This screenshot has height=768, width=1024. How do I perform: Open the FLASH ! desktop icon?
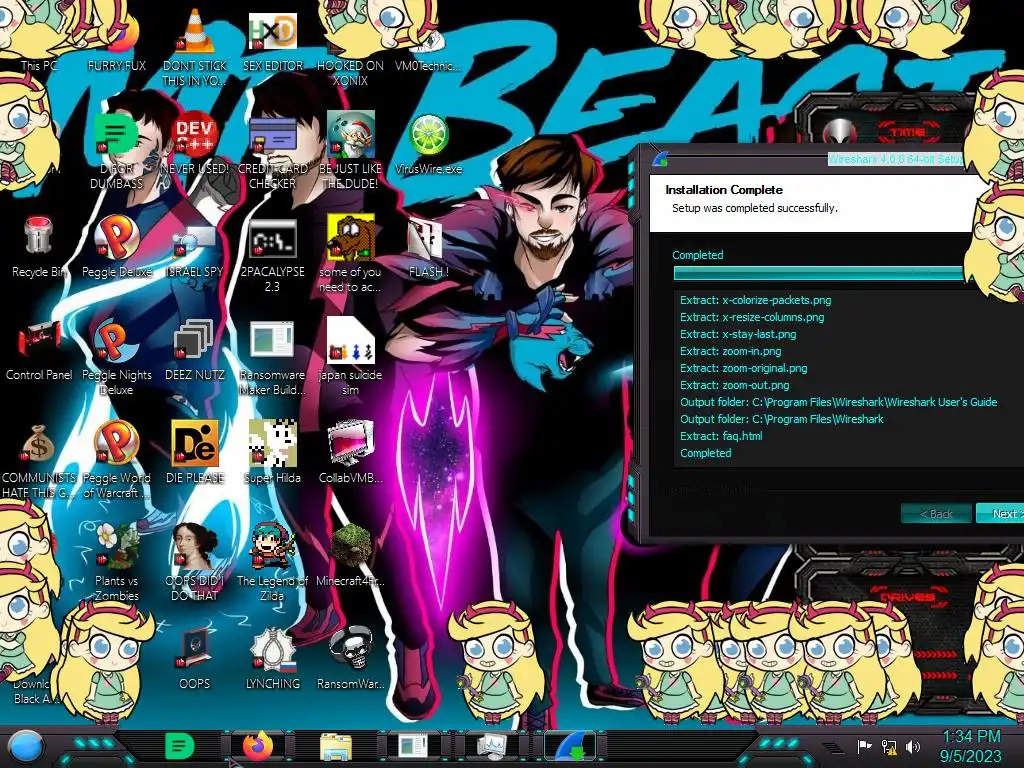coord(428,247)
